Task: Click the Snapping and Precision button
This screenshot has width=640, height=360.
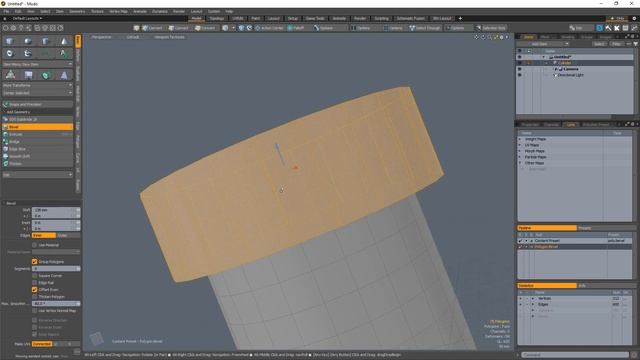Action: [x=38, y=104]
